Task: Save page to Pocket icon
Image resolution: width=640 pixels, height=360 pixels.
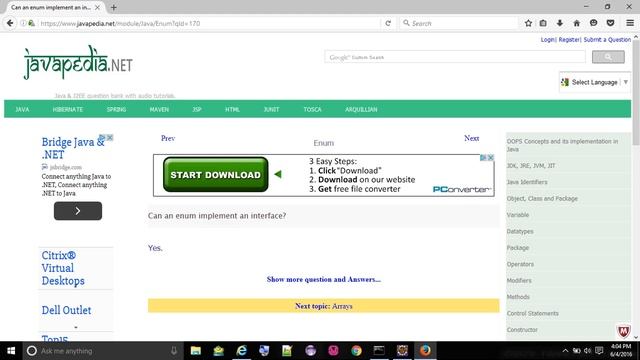Action: point(610,23)
